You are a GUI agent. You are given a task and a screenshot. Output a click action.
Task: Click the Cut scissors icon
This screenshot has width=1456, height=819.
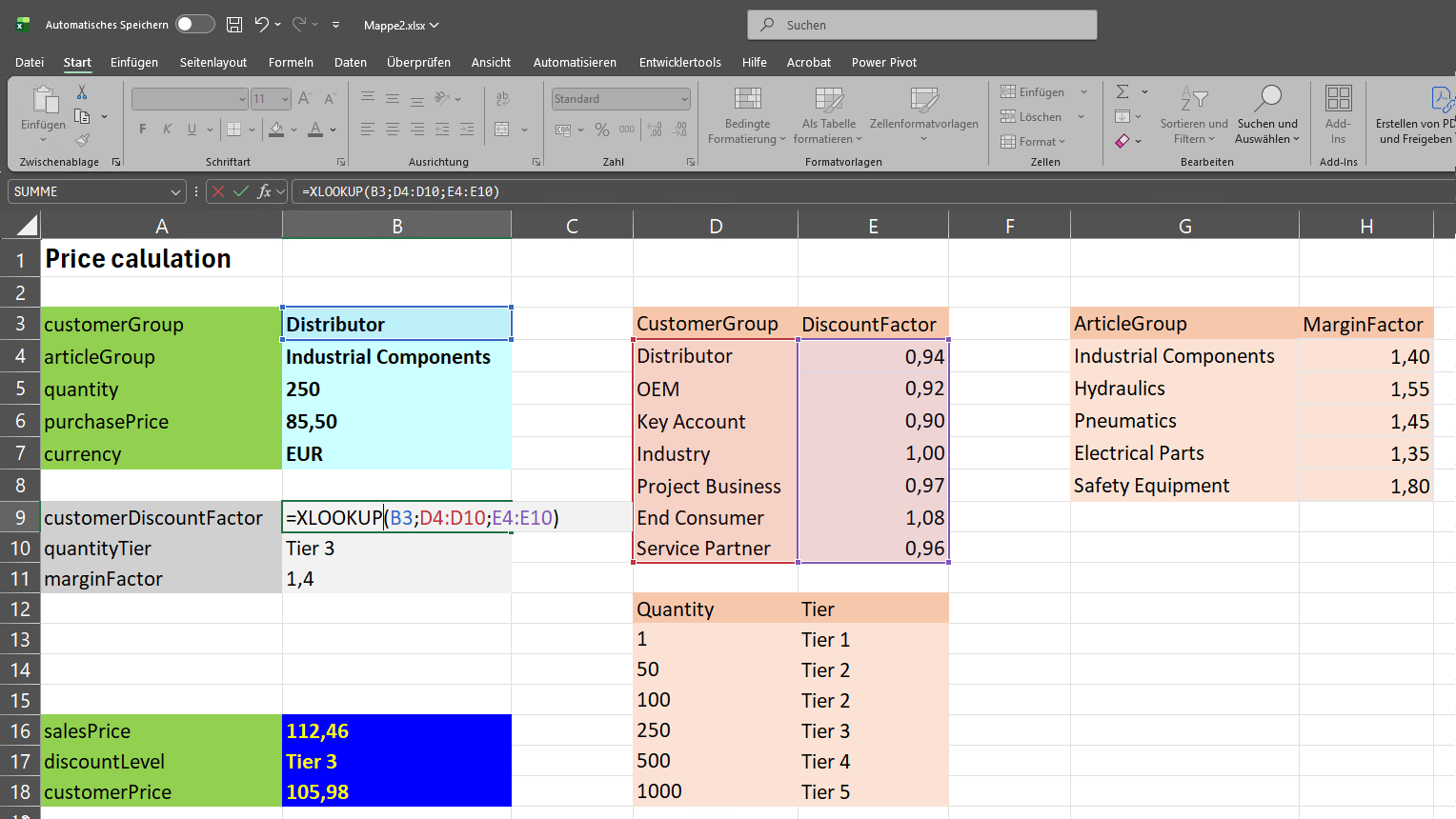[82, 92]
